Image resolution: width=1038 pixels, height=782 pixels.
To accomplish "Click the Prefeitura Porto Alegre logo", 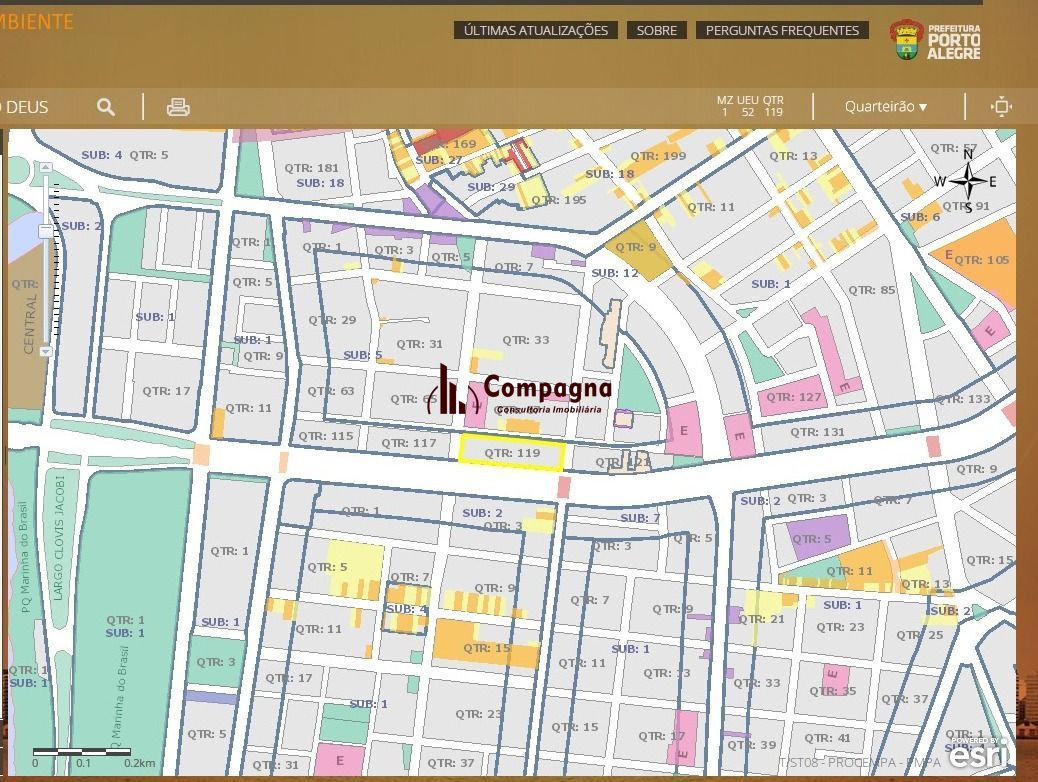I will (x=935, y=40).
